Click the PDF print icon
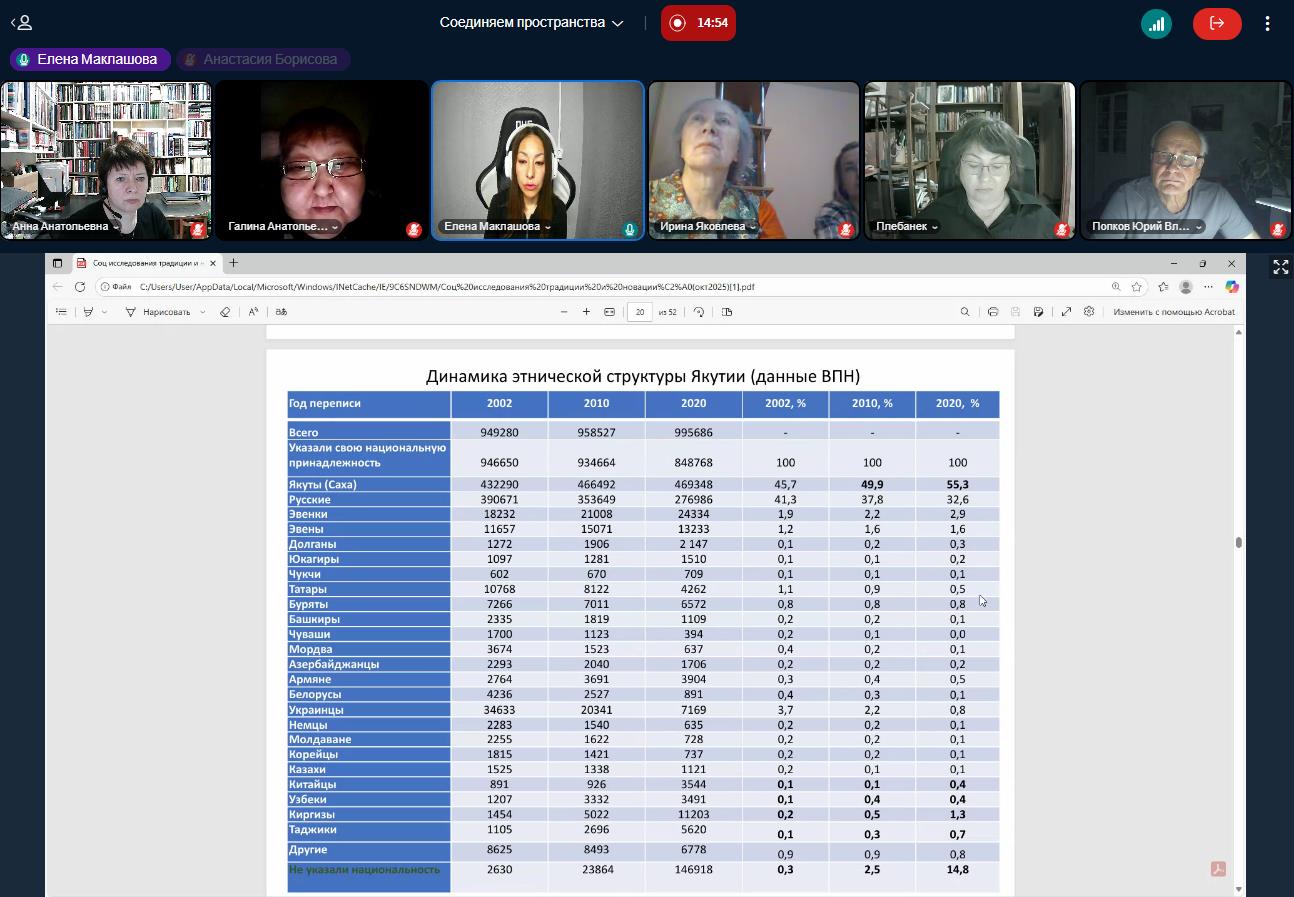This screenshot has width=1294, height=897. pos(993,312)
